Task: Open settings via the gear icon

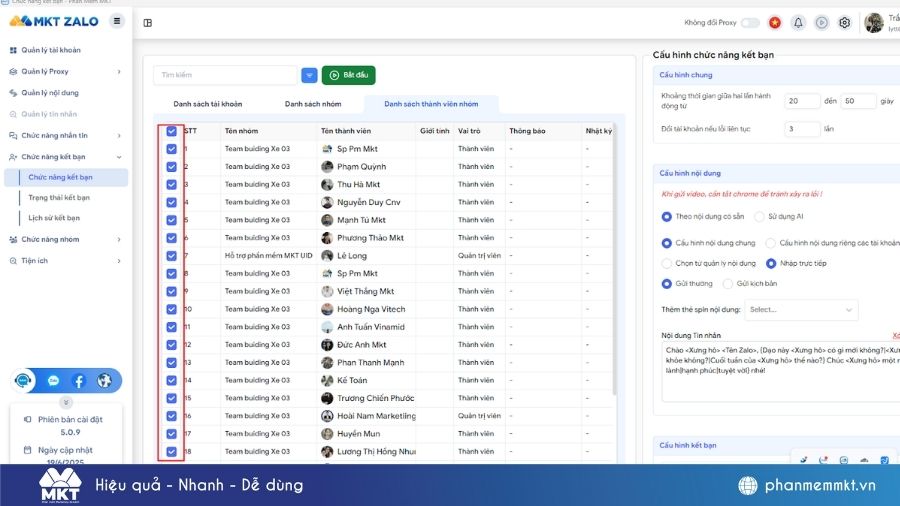Action: coord(844,22)
